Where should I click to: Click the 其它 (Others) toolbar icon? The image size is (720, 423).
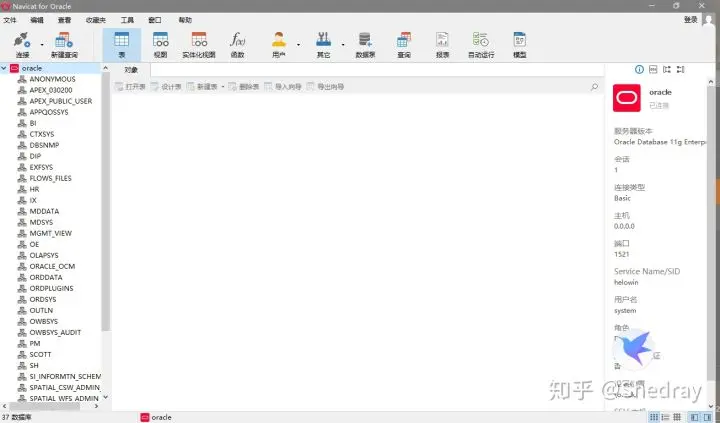[x=323, y=45]
